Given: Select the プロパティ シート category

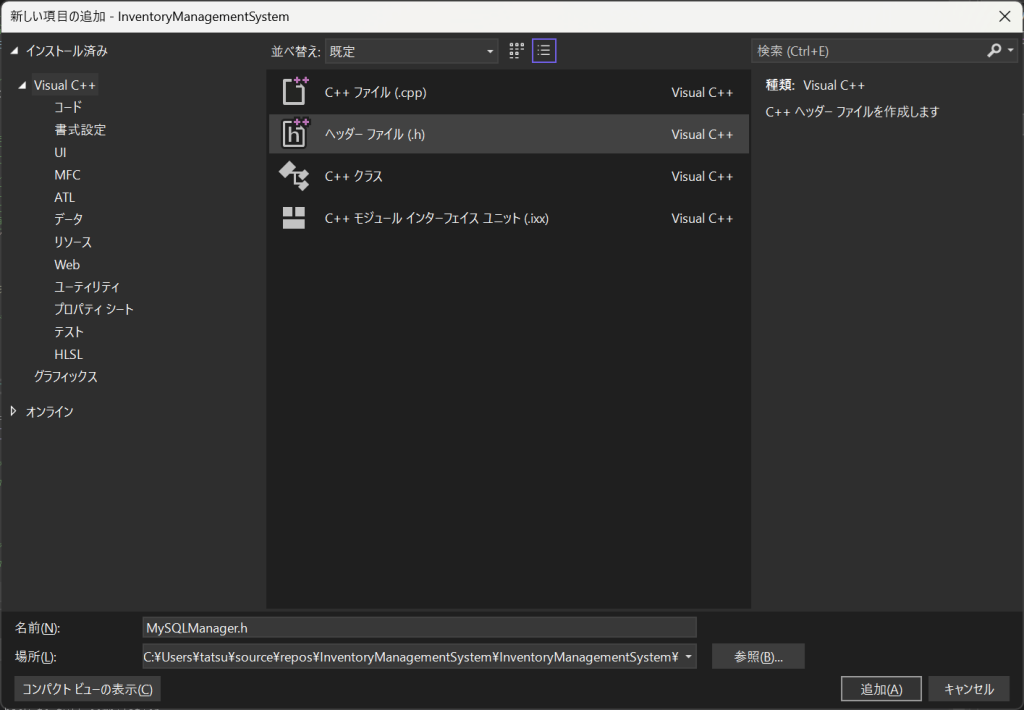Looking at the screenshot, I should coord(94,310).
